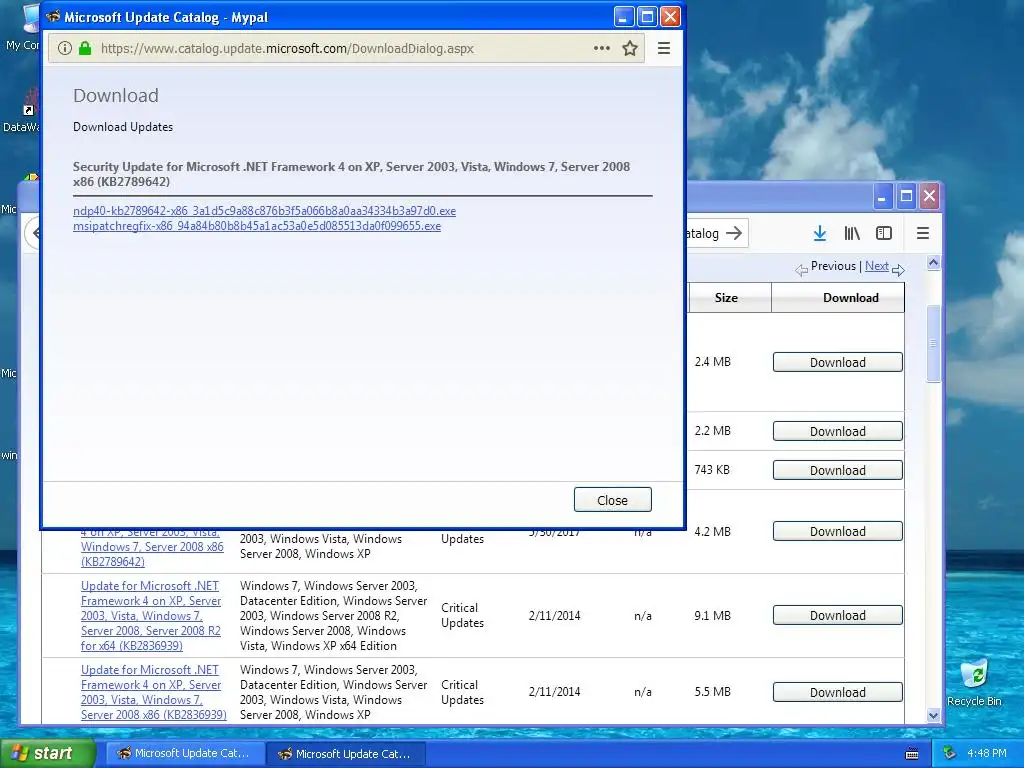Open the hamburger menu in the background catalog window
The image size is (1024, 768).
[923, 233]
